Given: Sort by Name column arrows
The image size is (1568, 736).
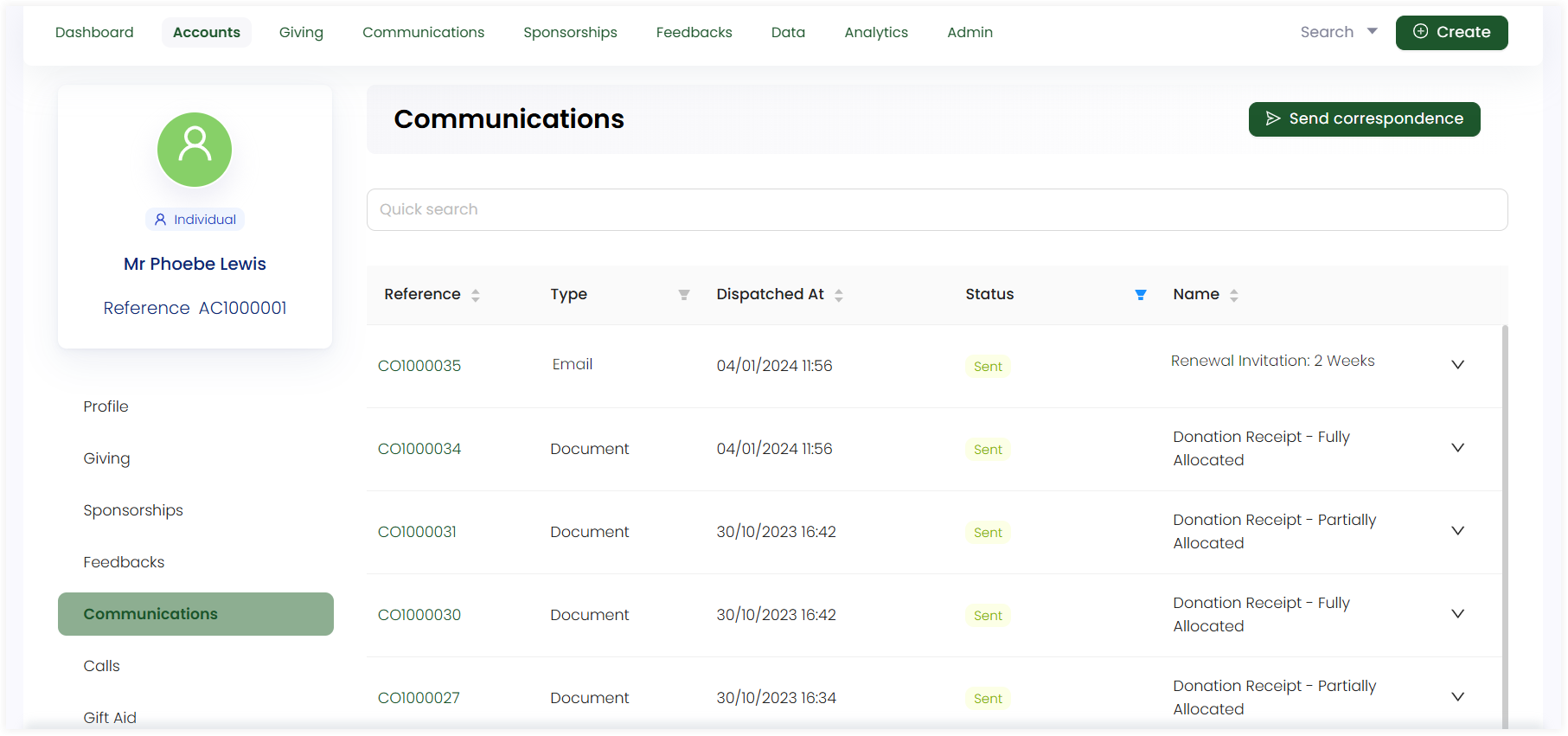Looking at the screenshot, I should pyautogui.click(x=1234, y=295).
